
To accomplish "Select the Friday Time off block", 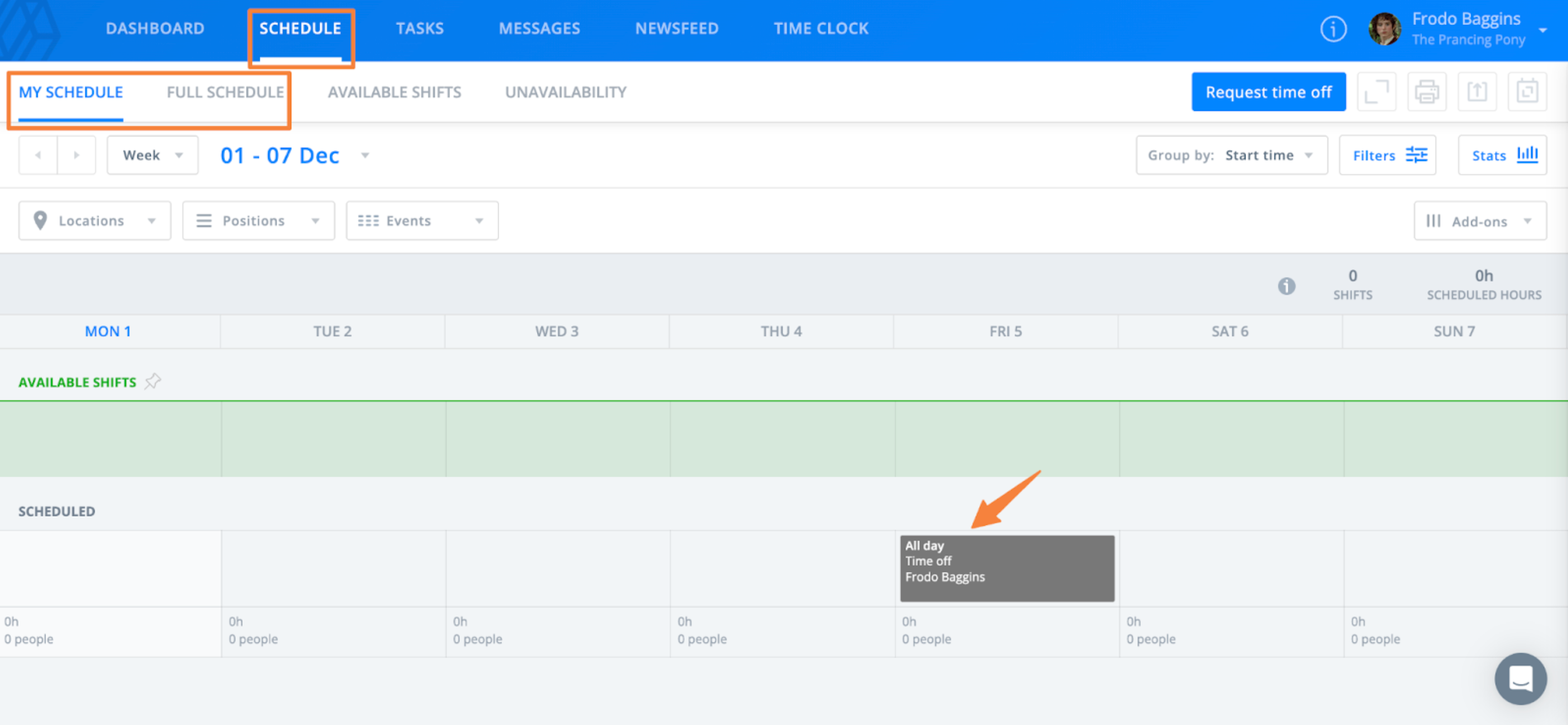I will point(1007,569).
